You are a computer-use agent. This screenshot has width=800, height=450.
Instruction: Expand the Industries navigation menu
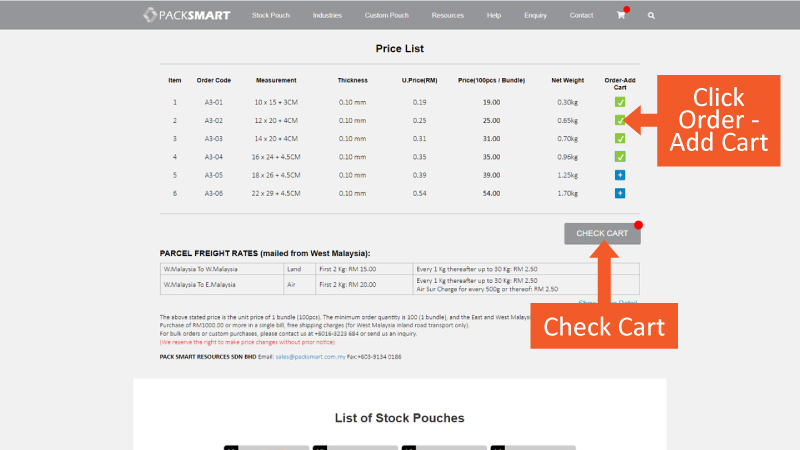pos(327,16)
